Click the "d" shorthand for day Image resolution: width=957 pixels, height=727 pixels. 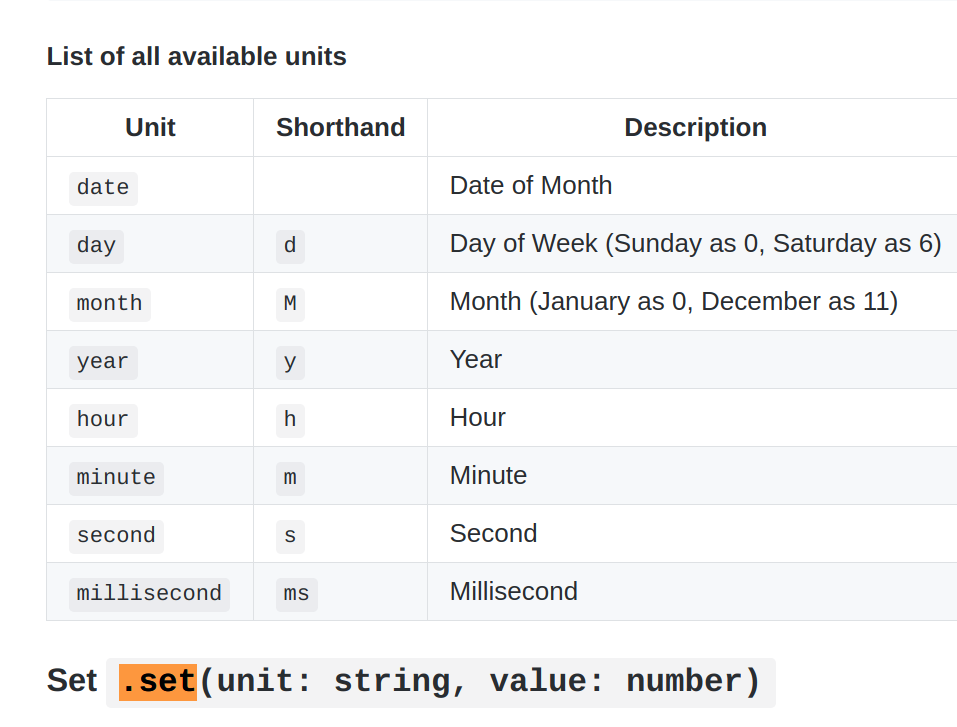tap(290, 246)
